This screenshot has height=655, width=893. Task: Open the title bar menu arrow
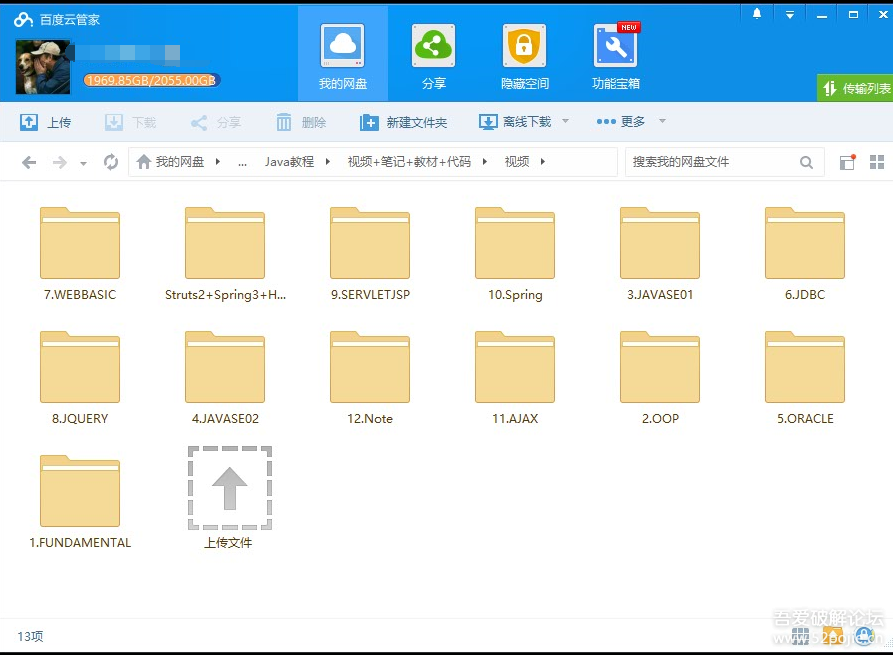(x=789, y=15)
